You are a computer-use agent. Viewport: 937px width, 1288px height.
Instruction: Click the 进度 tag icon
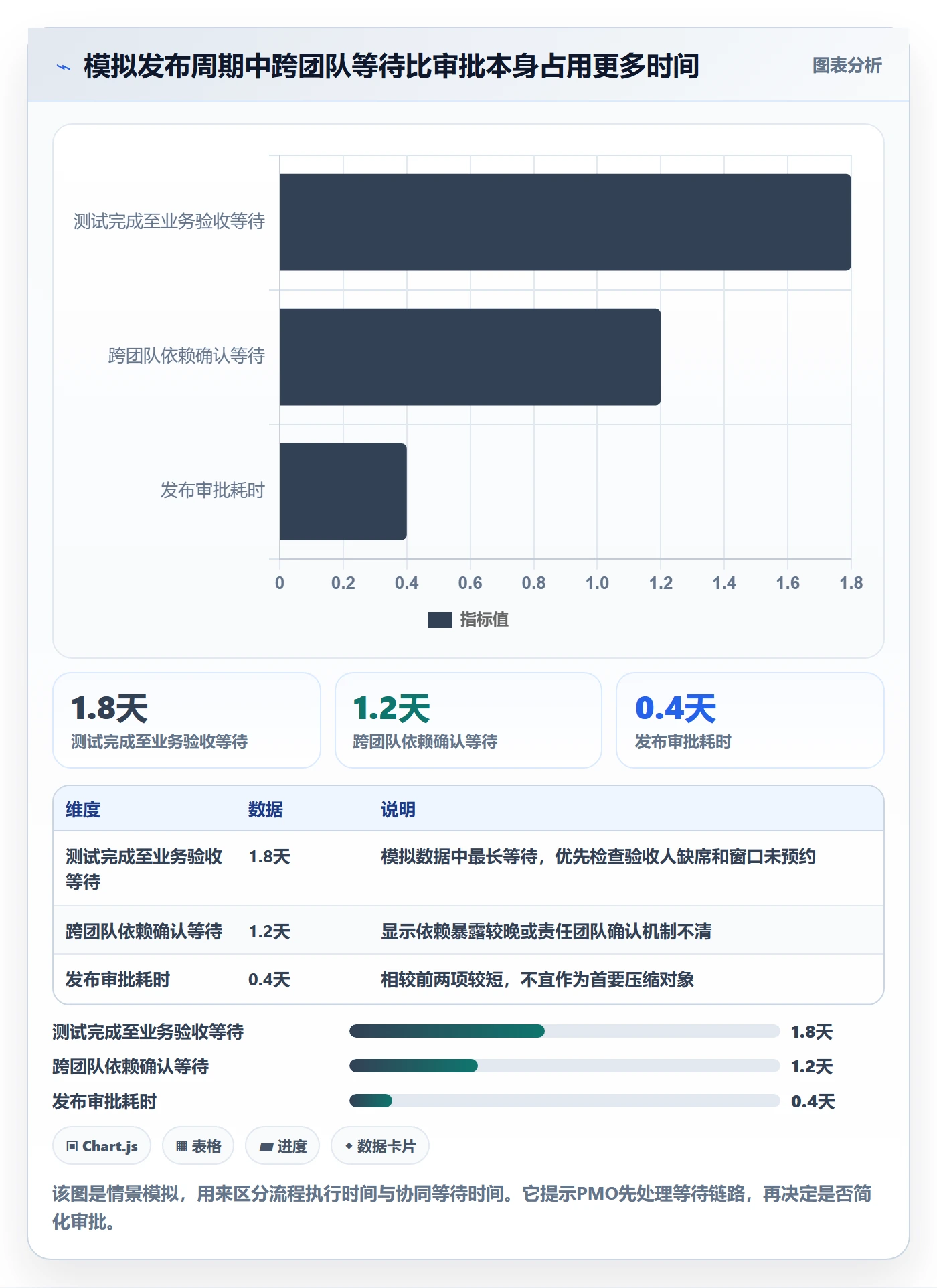[266, 1147]
